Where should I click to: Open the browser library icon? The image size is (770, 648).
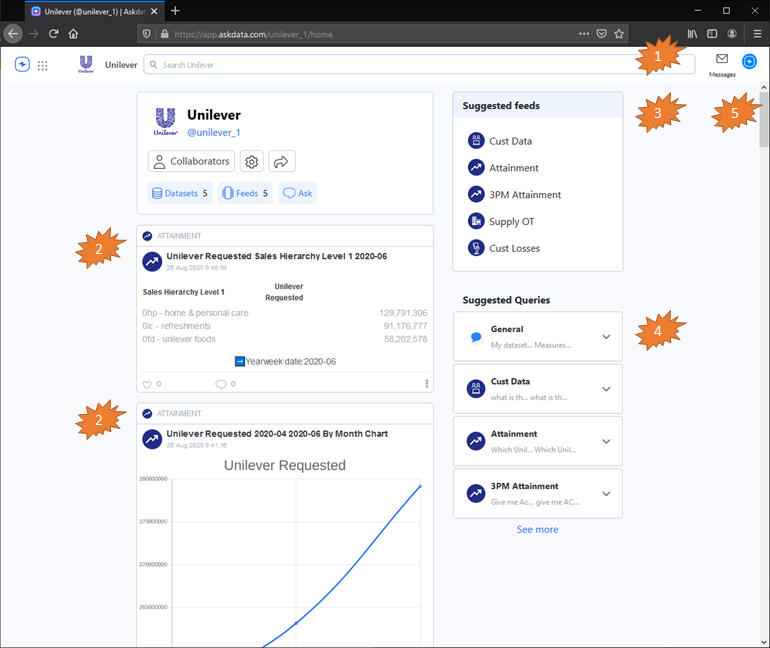[x=692, y=34]
